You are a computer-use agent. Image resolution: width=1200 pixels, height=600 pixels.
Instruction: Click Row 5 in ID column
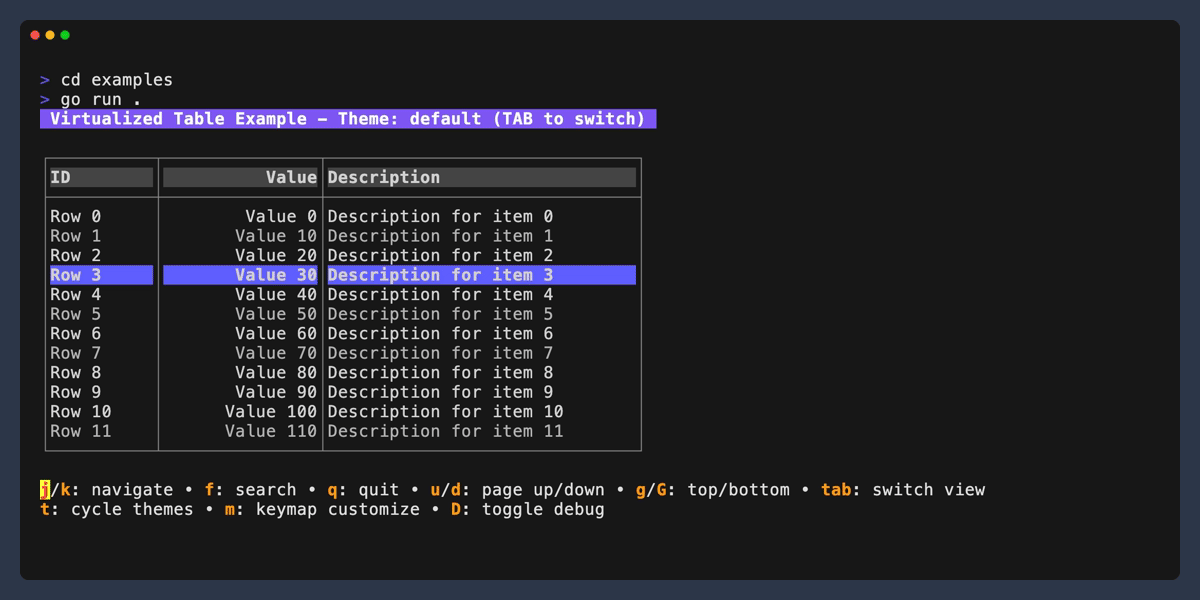pyautogui.click(x=75, y=314)
